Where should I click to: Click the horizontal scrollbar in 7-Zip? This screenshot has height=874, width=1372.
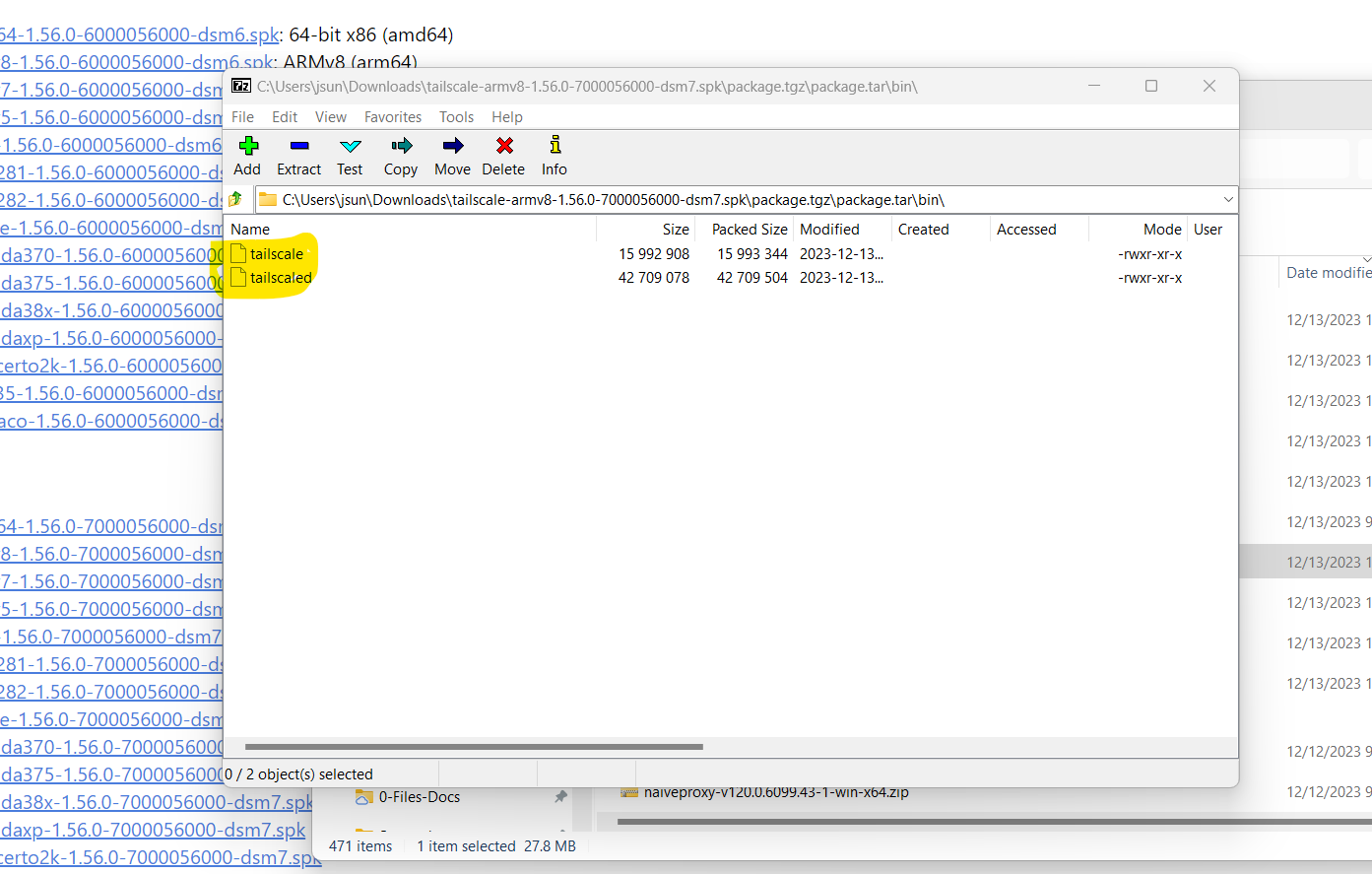click(x=474, y=747)
